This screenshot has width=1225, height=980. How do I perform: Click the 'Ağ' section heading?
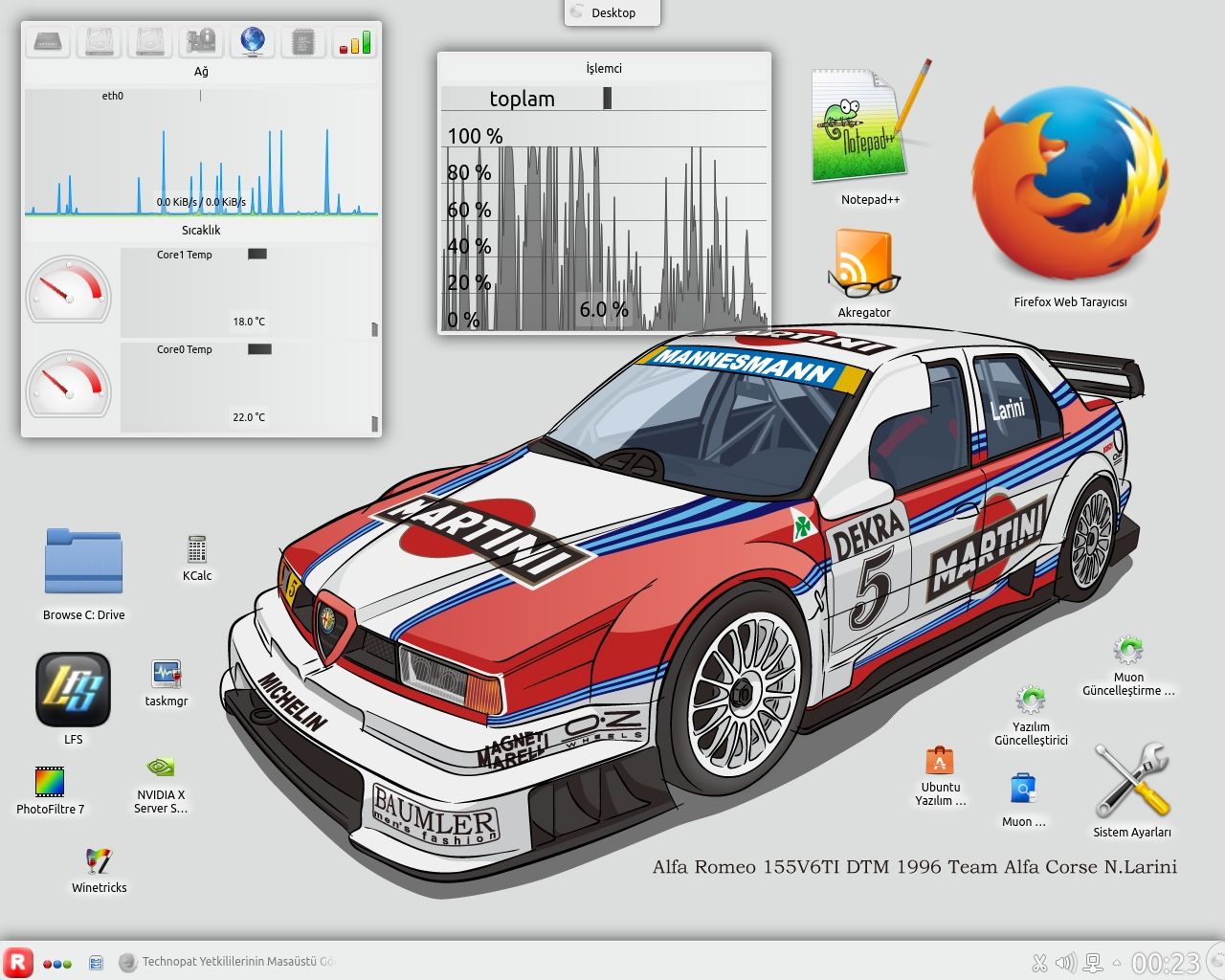(x=201, y=72)
